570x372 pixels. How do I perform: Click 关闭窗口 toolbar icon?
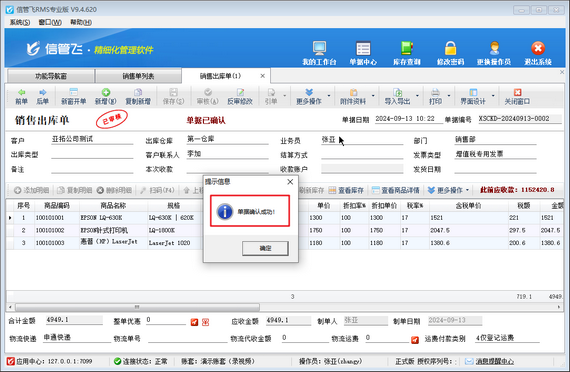[517, 92]
